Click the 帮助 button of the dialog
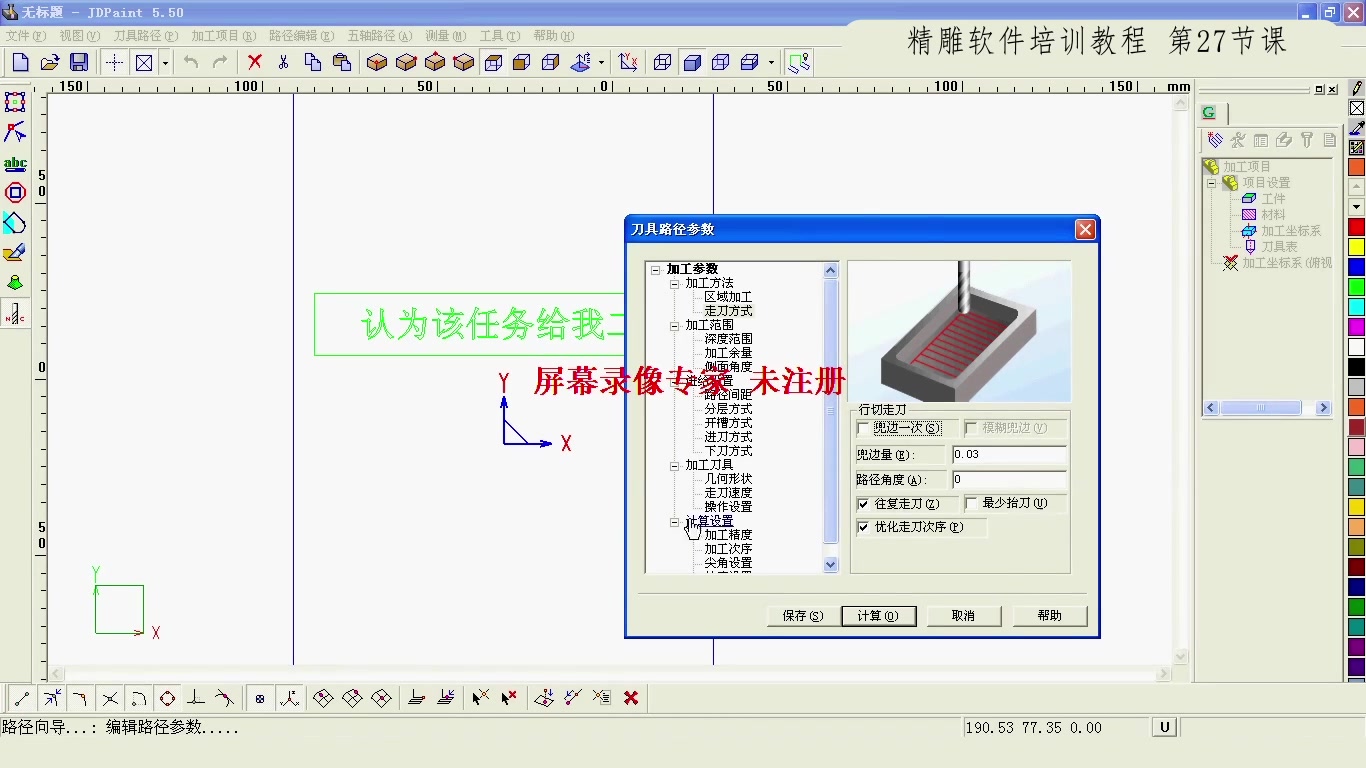The width and height of the screenshot is (1366, 768). tap(1048, 615)
